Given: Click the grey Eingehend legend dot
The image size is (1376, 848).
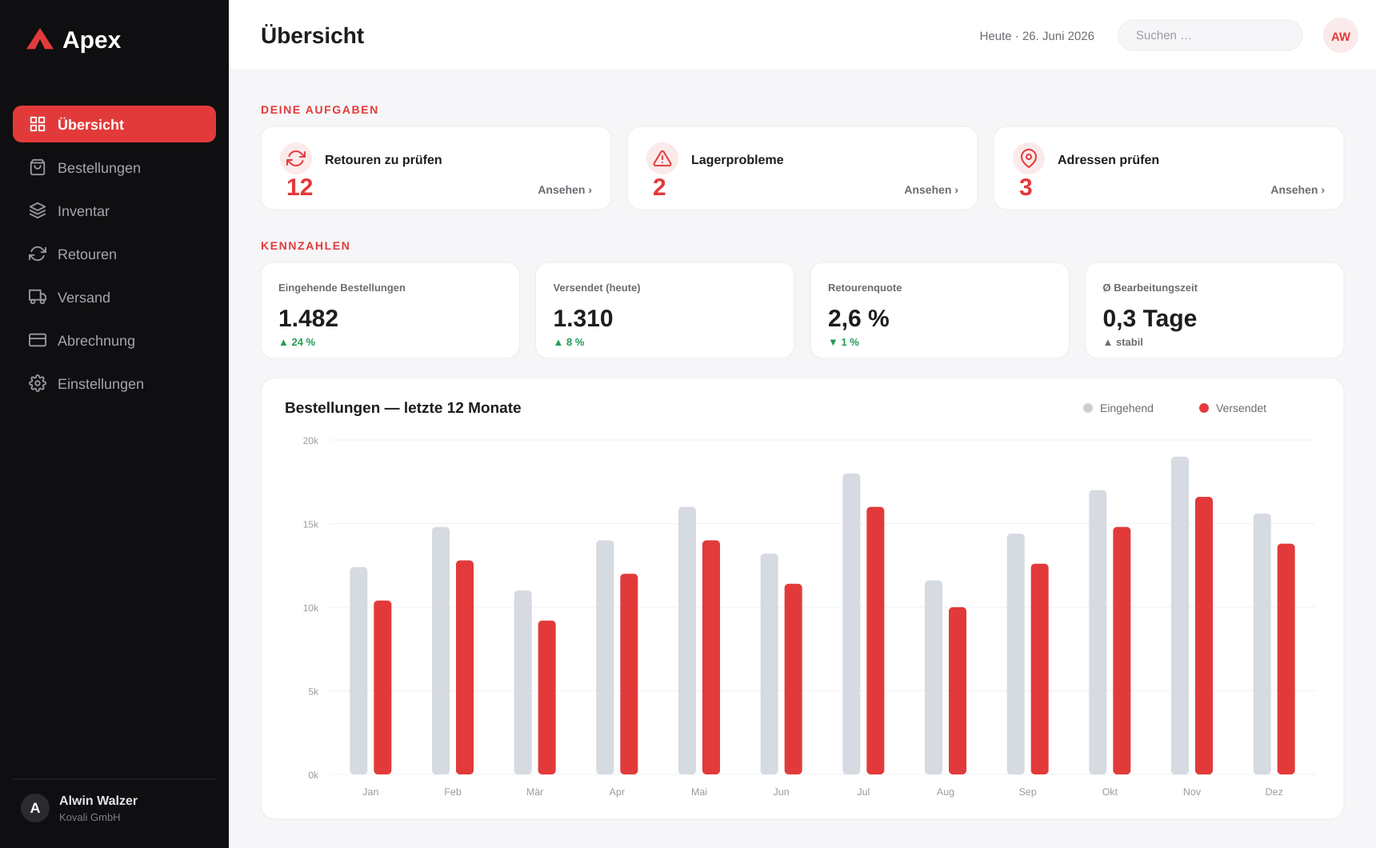Looking at the screenshot, I should (x=1088, y=408).
